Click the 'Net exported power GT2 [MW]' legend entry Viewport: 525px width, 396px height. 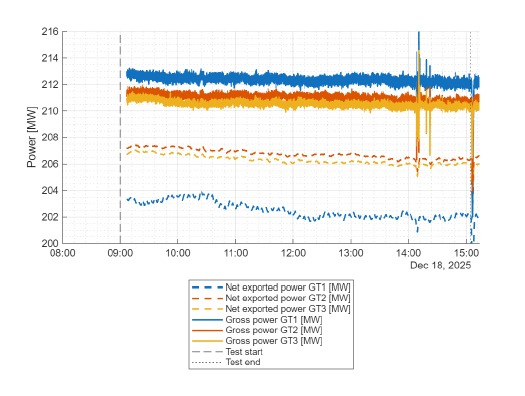pos(271,298)
